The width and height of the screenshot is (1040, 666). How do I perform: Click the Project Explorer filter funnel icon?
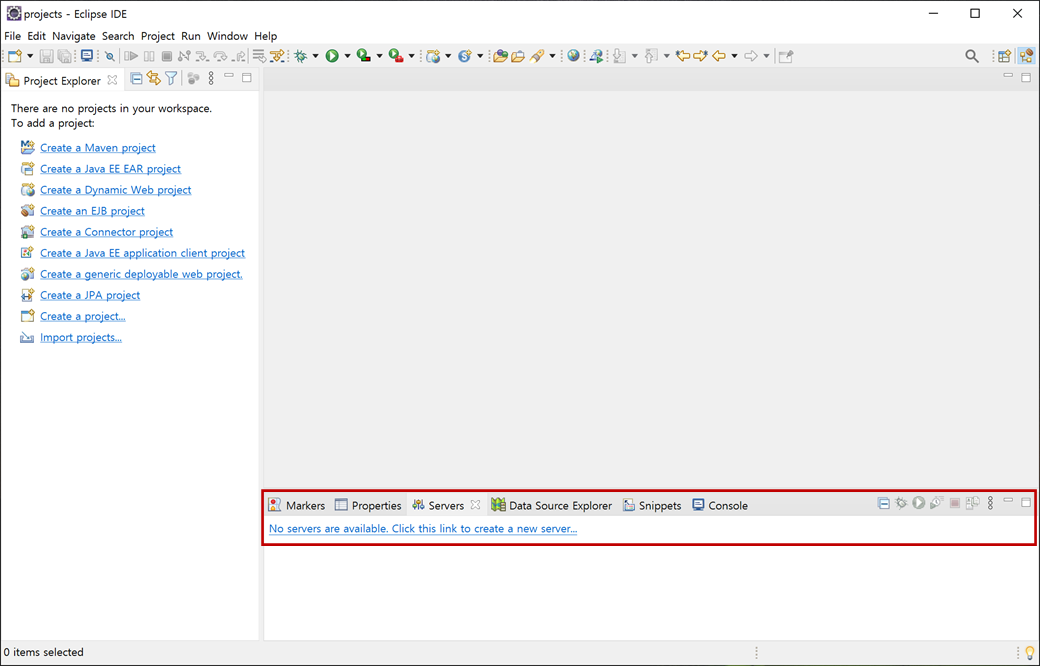pos(171,79)
